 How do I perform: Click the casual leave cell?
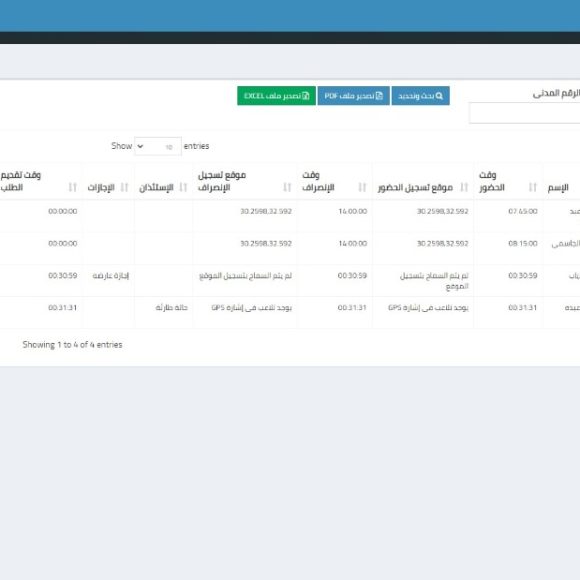coord(111,276)
